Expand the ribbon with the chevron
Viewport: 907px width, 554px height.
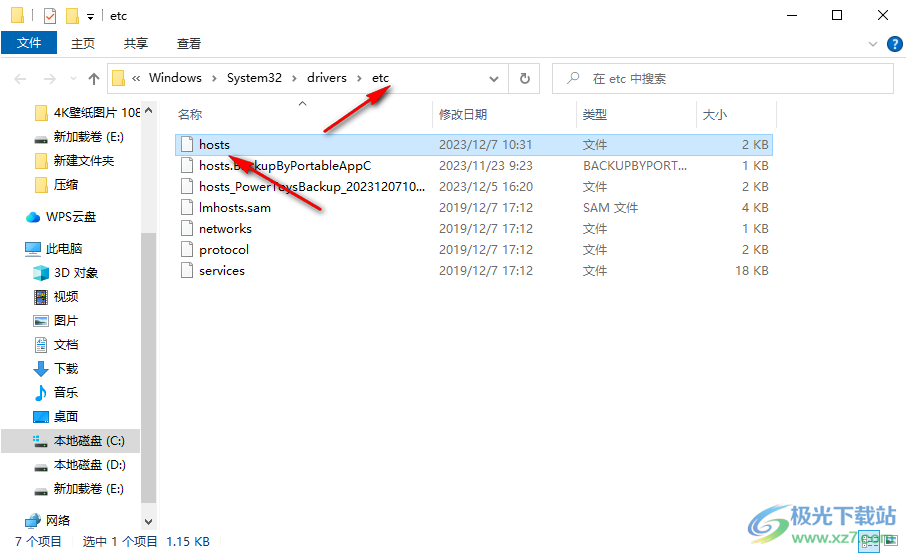click(x=873, y=44)
